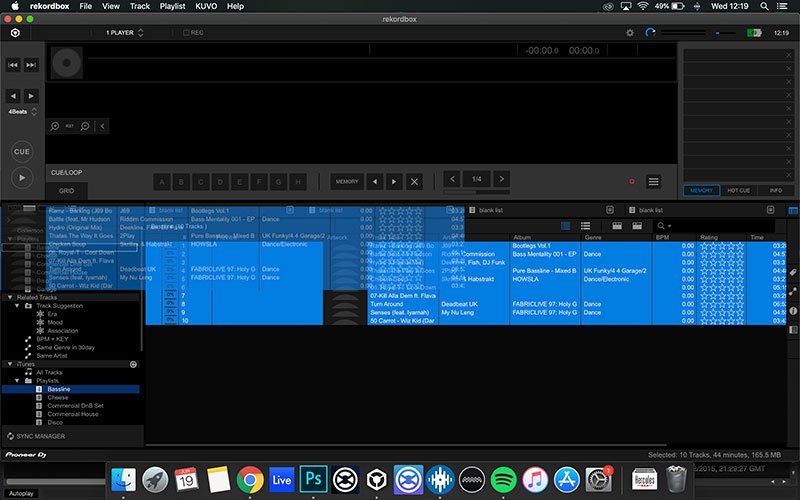Switch to the INFO panel tab
Image resolution: width=800 pixels, height=500 pixels.
point(776,190)
